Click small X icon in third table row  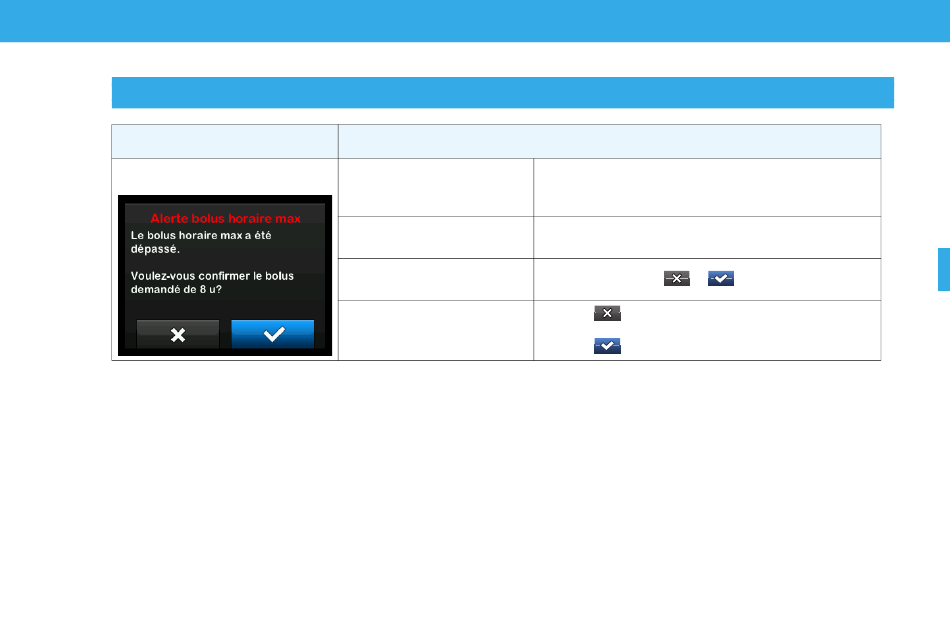pyautogui.click(x=677, y=280)
